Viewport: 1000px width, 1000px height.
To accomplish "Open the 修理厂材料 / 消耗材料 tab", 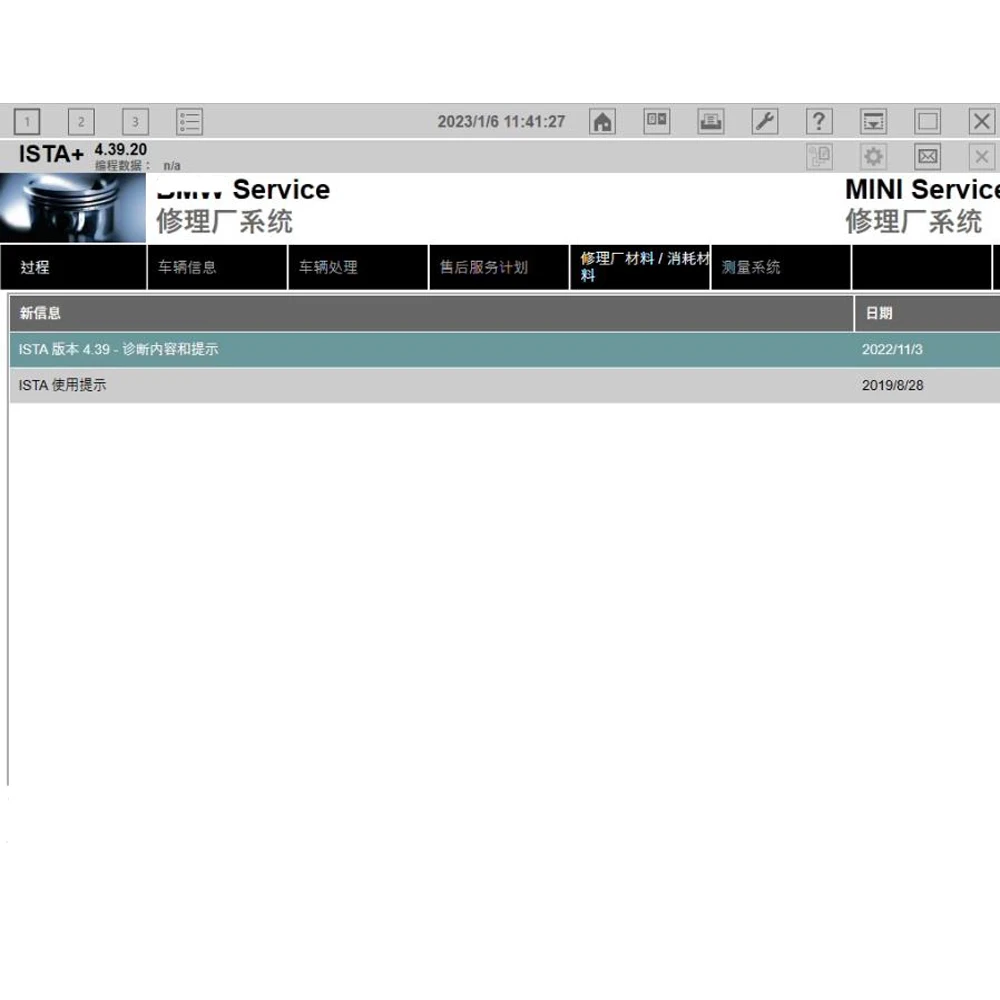I will [640, 267].
